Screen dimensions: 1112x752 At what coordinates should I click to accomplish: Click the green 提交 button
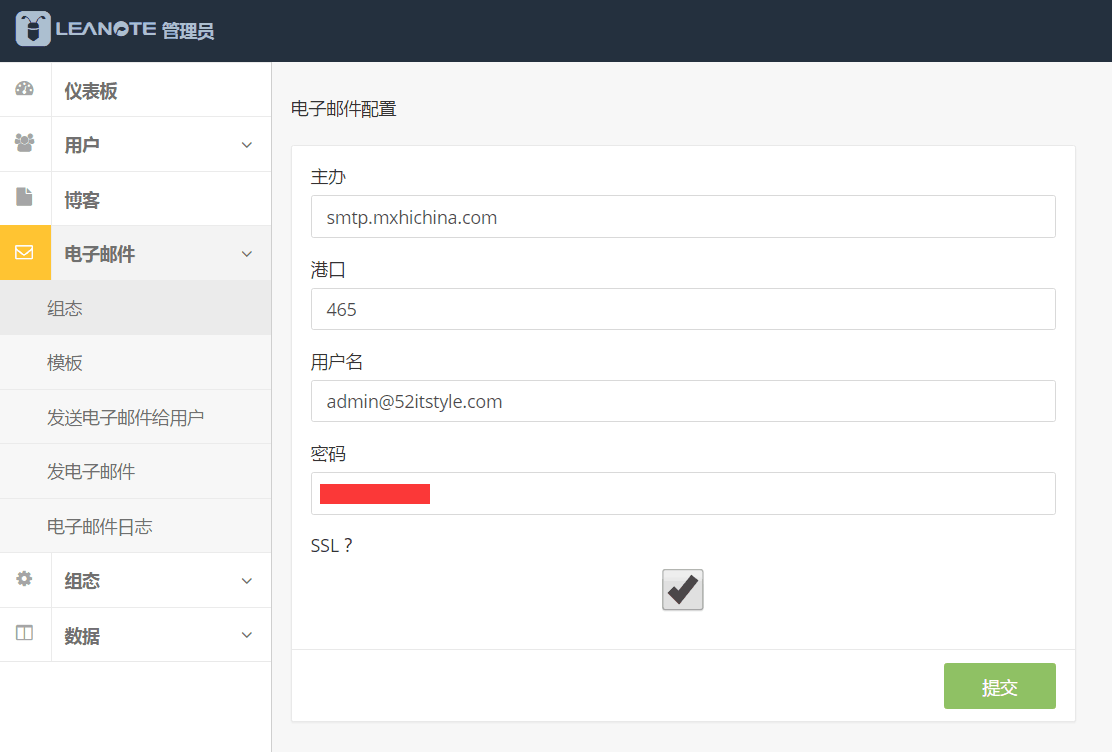[x=999, y=686]
